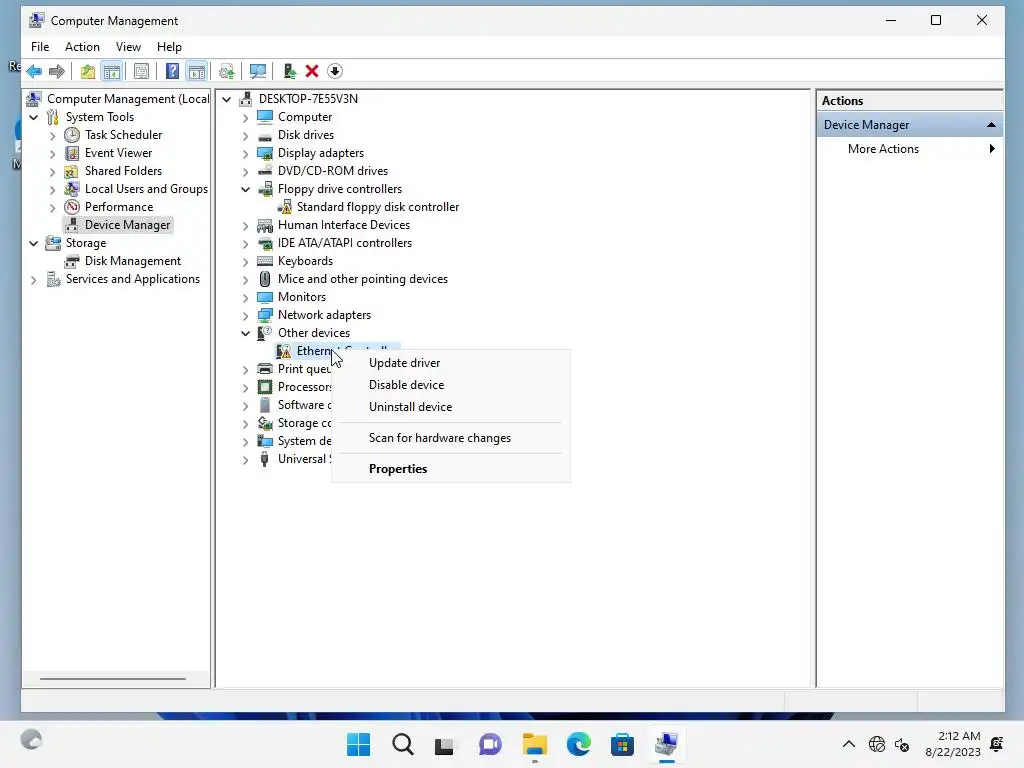
Task: Click the red X Uninstall device icon
Action: [312, 71]
